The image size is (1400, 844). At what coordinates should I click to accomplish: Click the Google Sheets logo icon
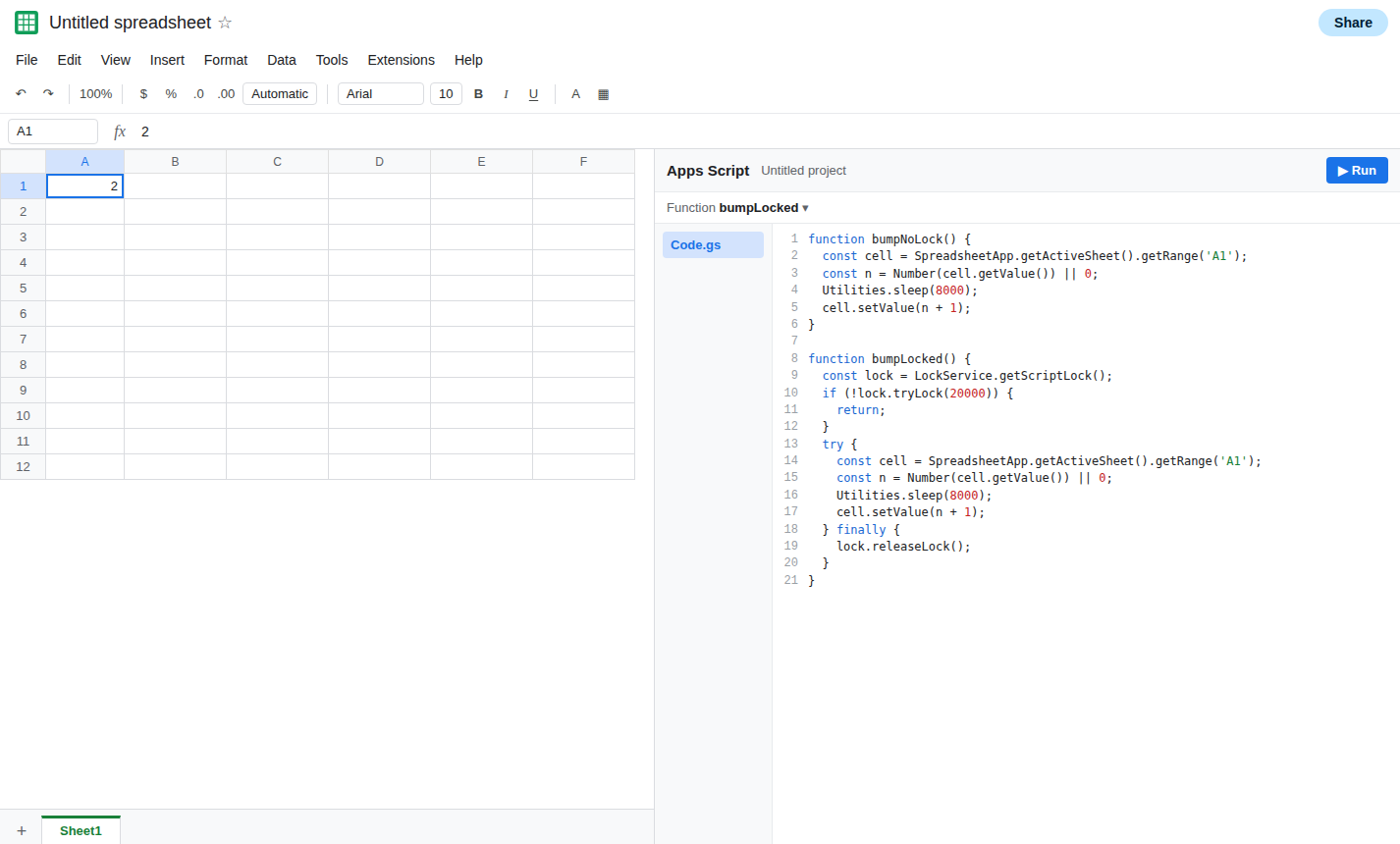[x=27, y=23]
